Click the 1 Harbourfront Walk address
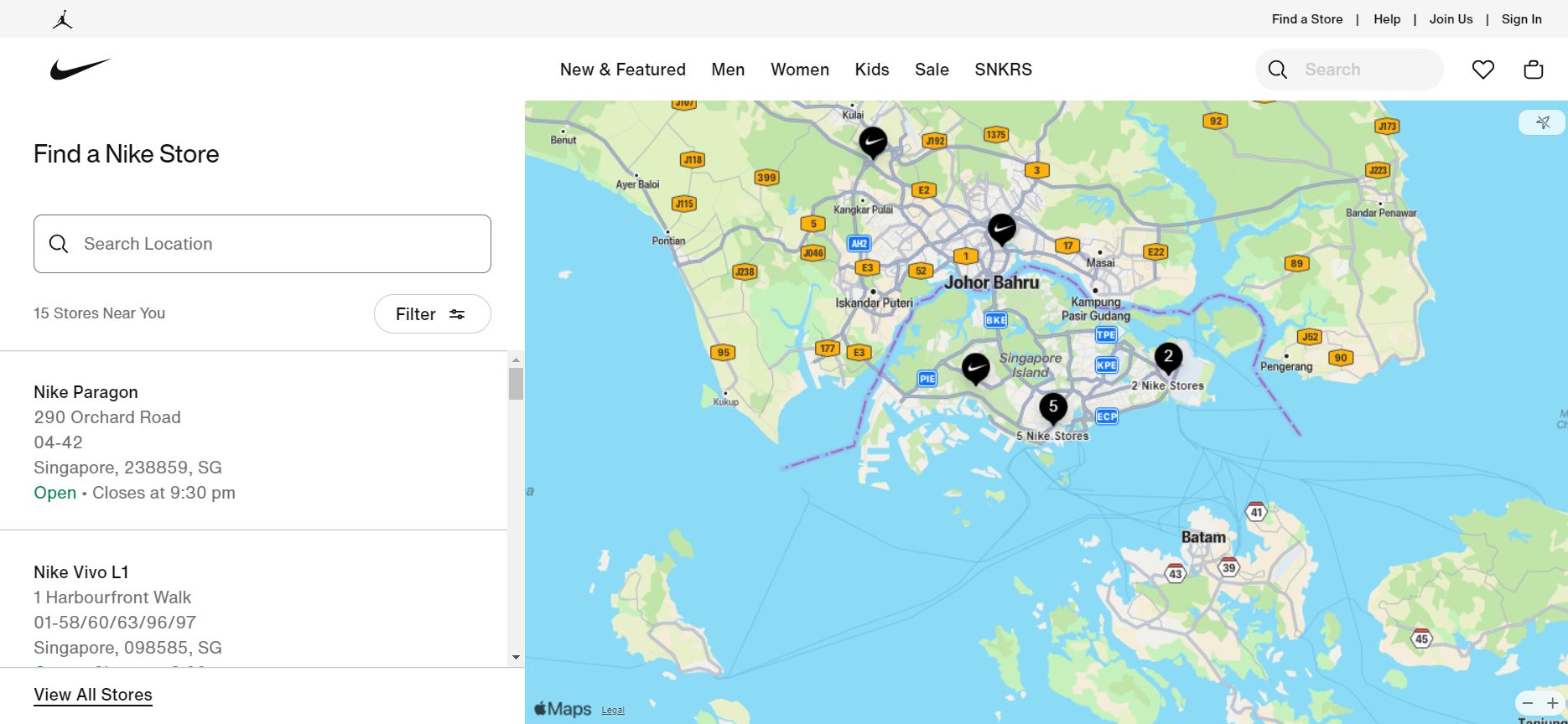 pyautogui.click(x=112, y=597)
